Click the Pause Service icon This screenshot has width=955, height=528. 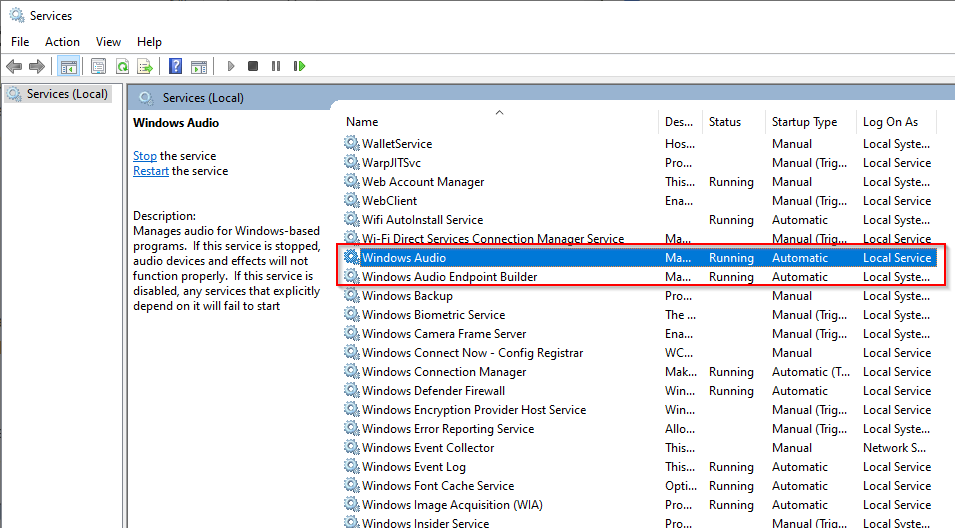click(276, 66)
